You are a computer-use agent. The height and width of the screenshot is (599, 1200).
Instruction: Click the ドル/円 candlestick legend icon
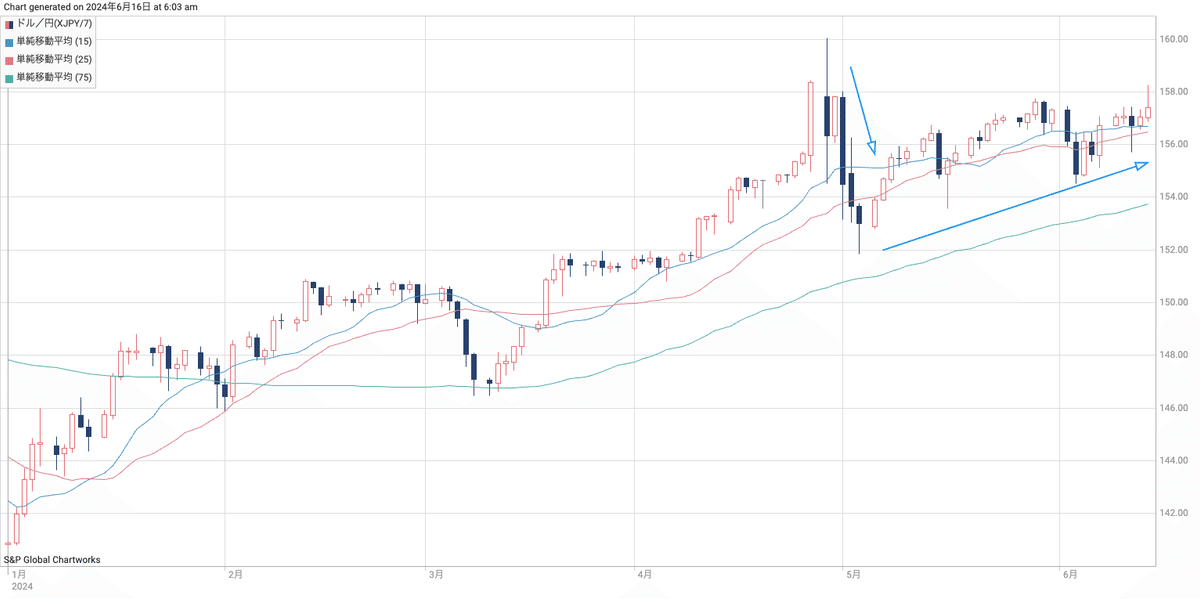pyautogui.click(x=10, y=23)
